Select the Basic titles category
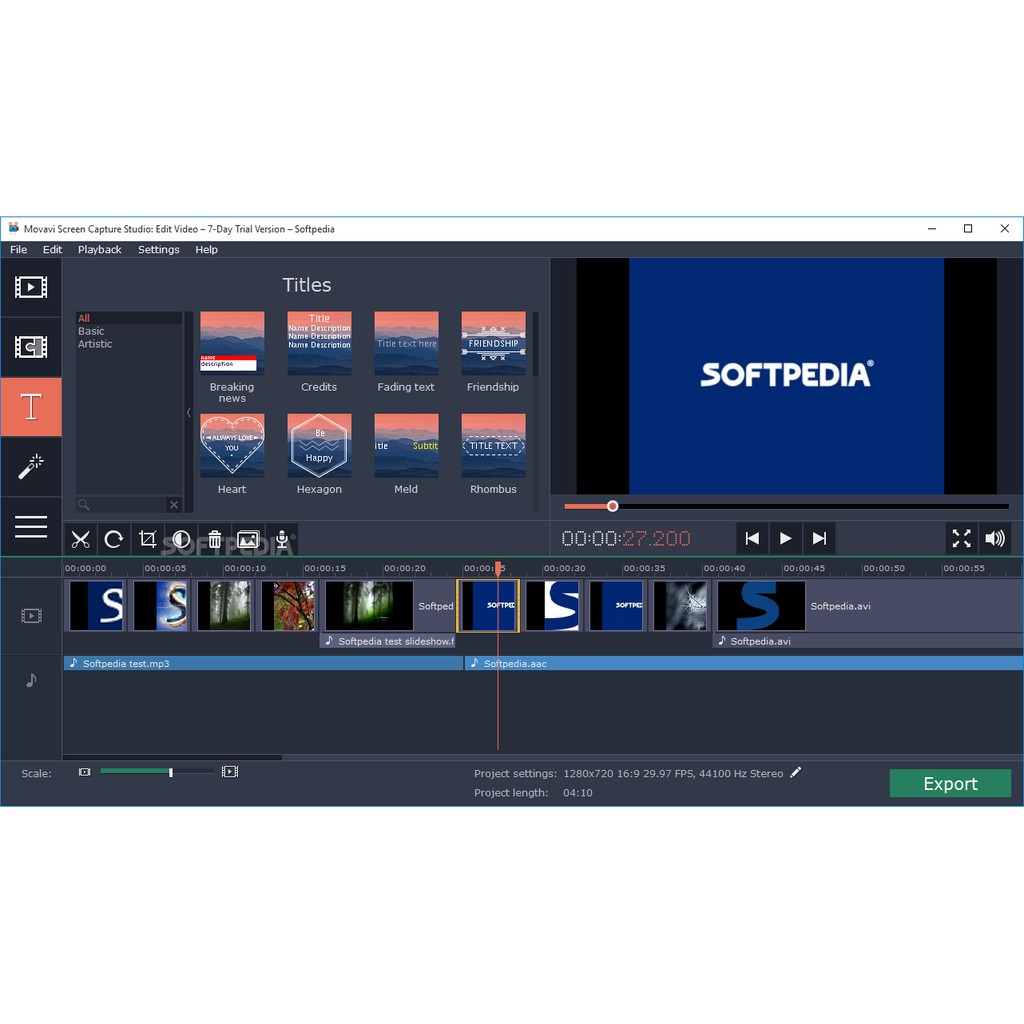The height and width of the screenshot is (1024, 1024). [129, 331]
